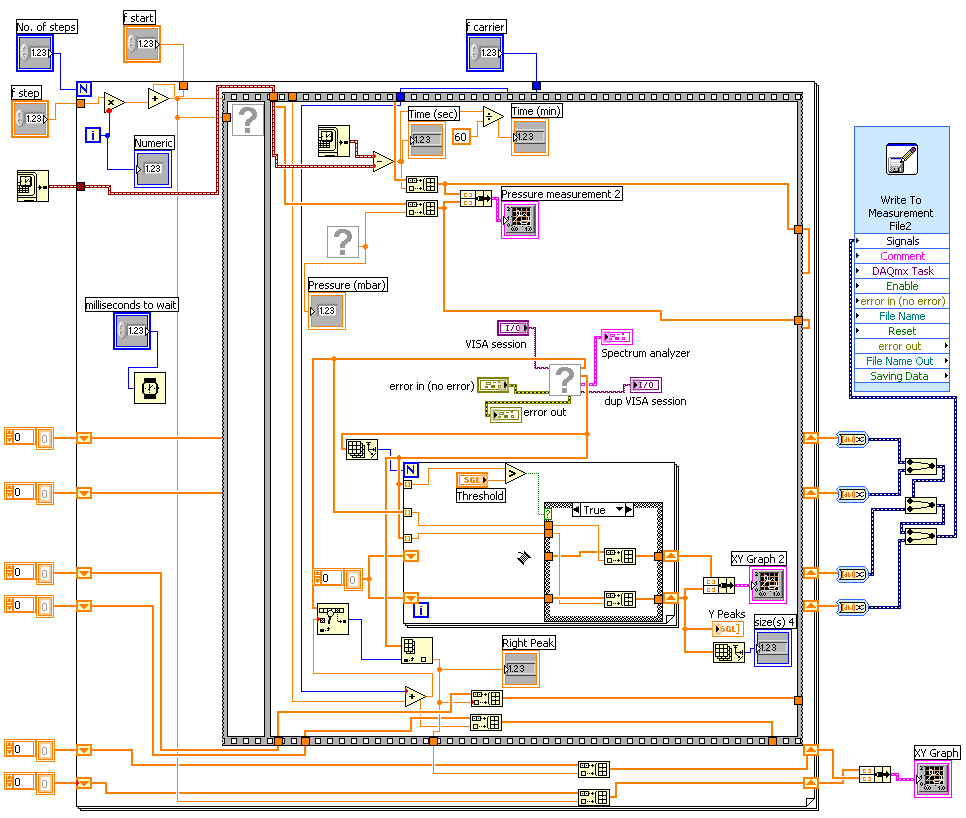This screenshot has height=818, width=966.
Task: Click the topmost Convert to Dynamic Data node
Action: [852, 439]
